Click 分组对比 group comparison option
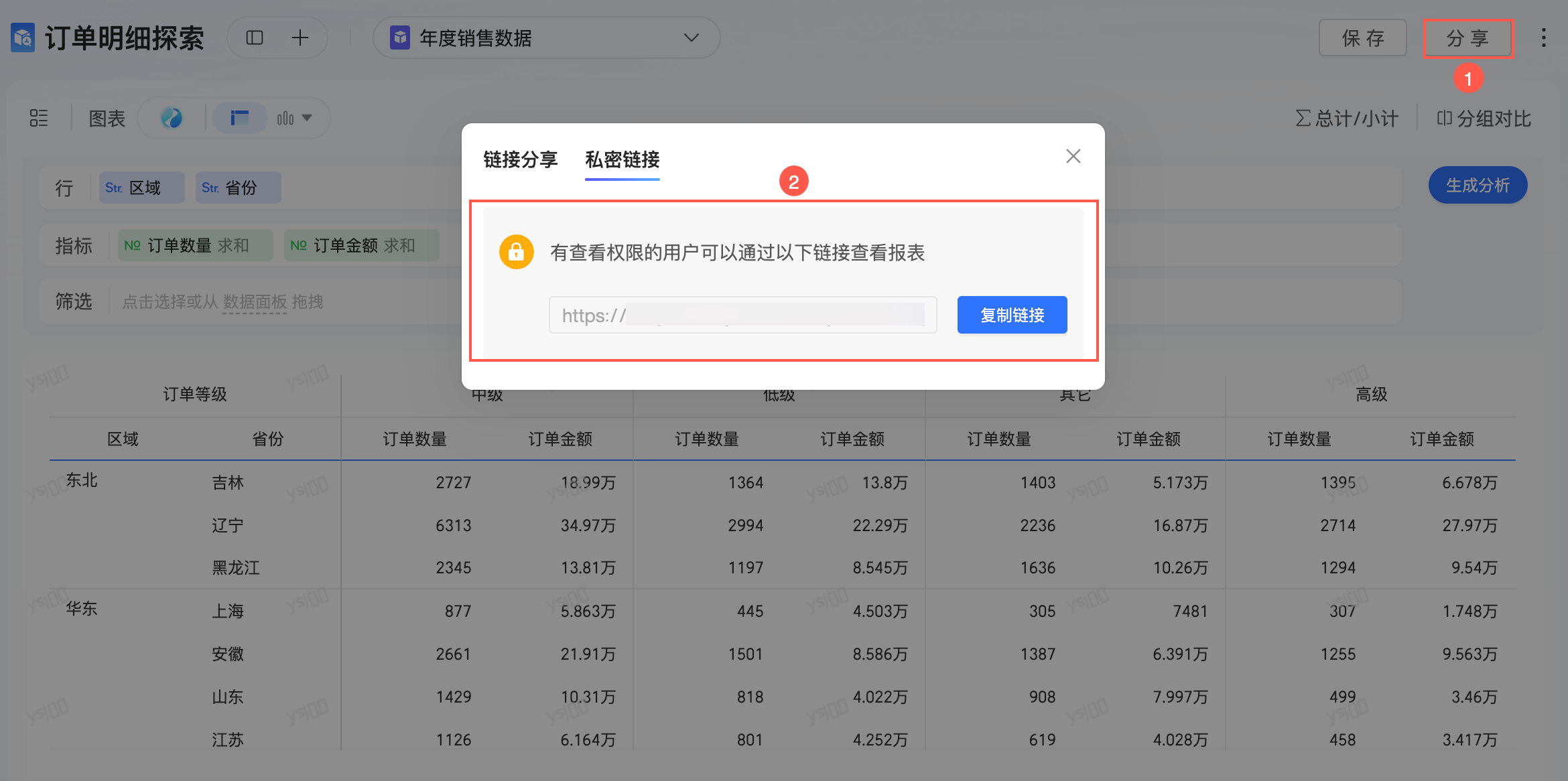This screenshot has height=781, width=1568. 1484,119
